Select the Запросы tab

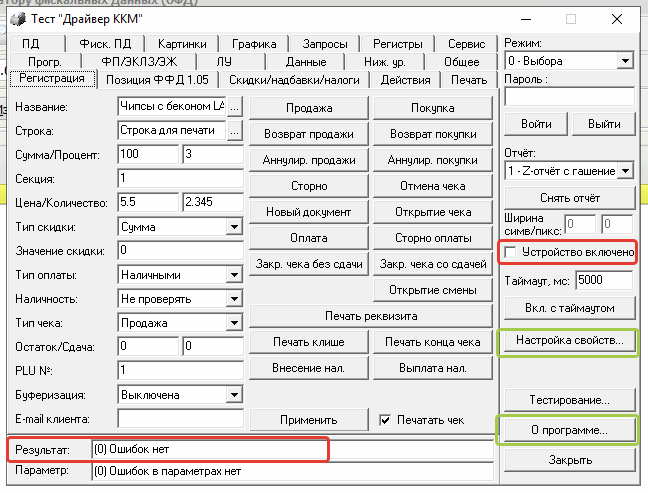(x=325, y=43)
